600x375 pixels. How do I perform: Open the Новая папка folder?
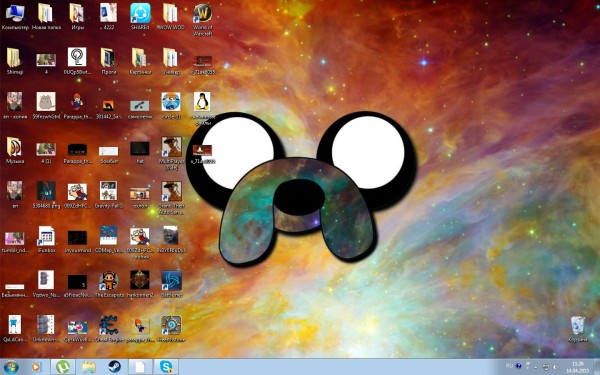(46, 16)
